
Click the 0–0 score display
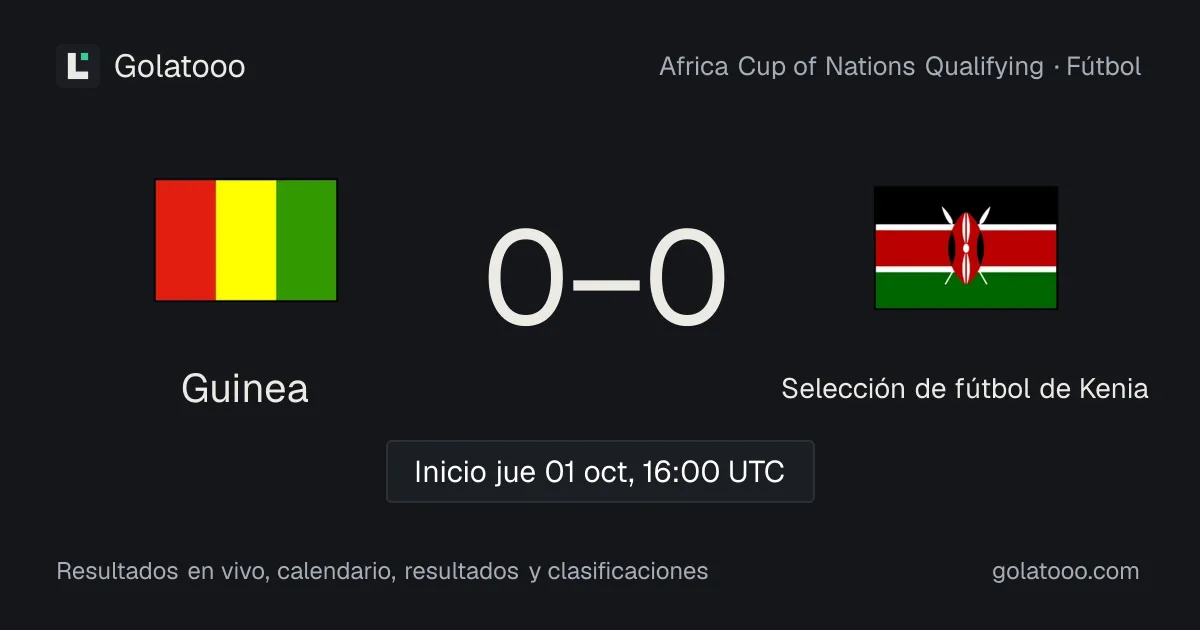pos(605,279)
